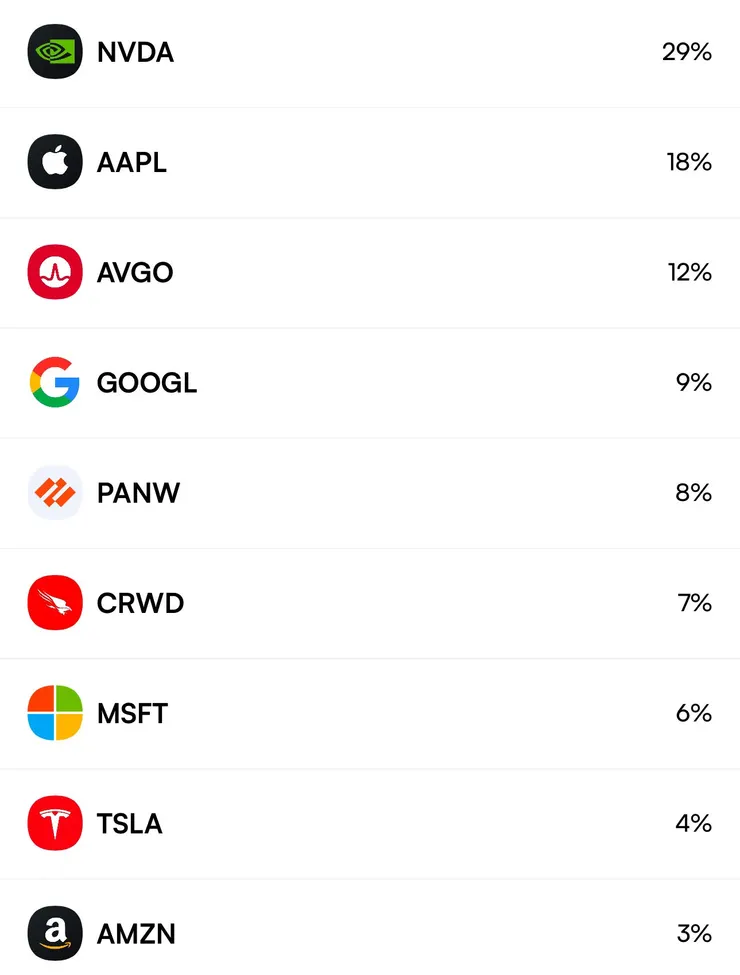Select the Microsoft four-color logo
Viewport: 740px width, 975px height.
click(x=54, y=713)
